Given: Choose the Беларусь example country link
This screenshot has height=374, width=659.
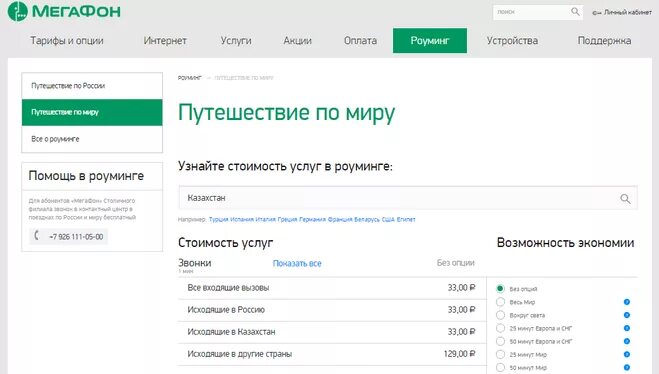Looking at the screenshot, I should point(367,219).
